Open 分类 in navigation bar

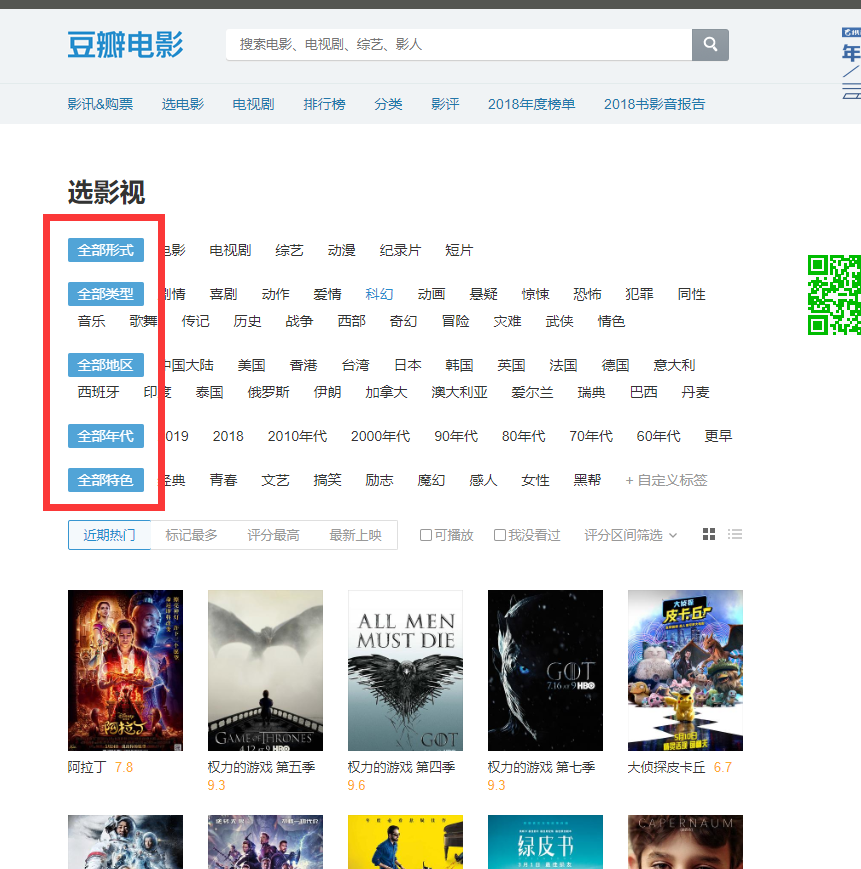388,104
